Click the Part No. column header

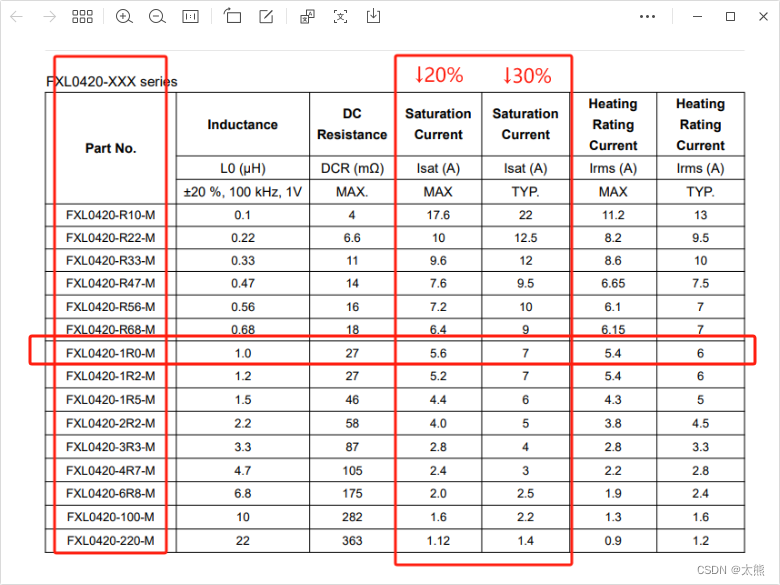[110, 148]
